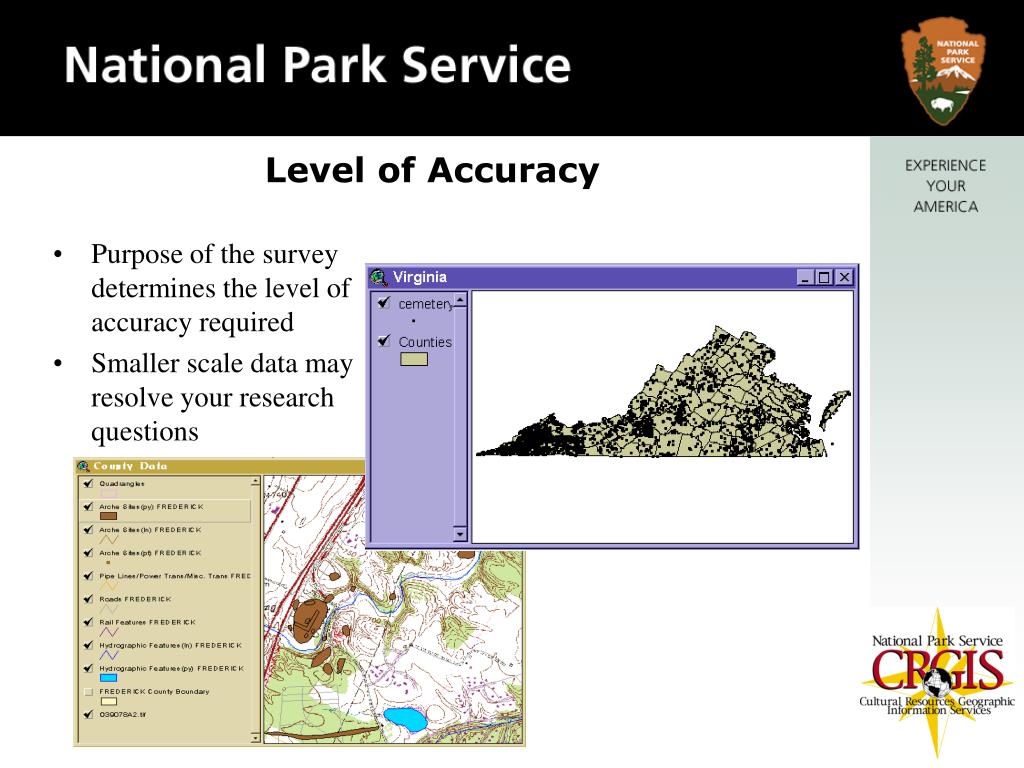Toggle Arche Sites (pt) FREDERICK checkbox

[88, 553]
